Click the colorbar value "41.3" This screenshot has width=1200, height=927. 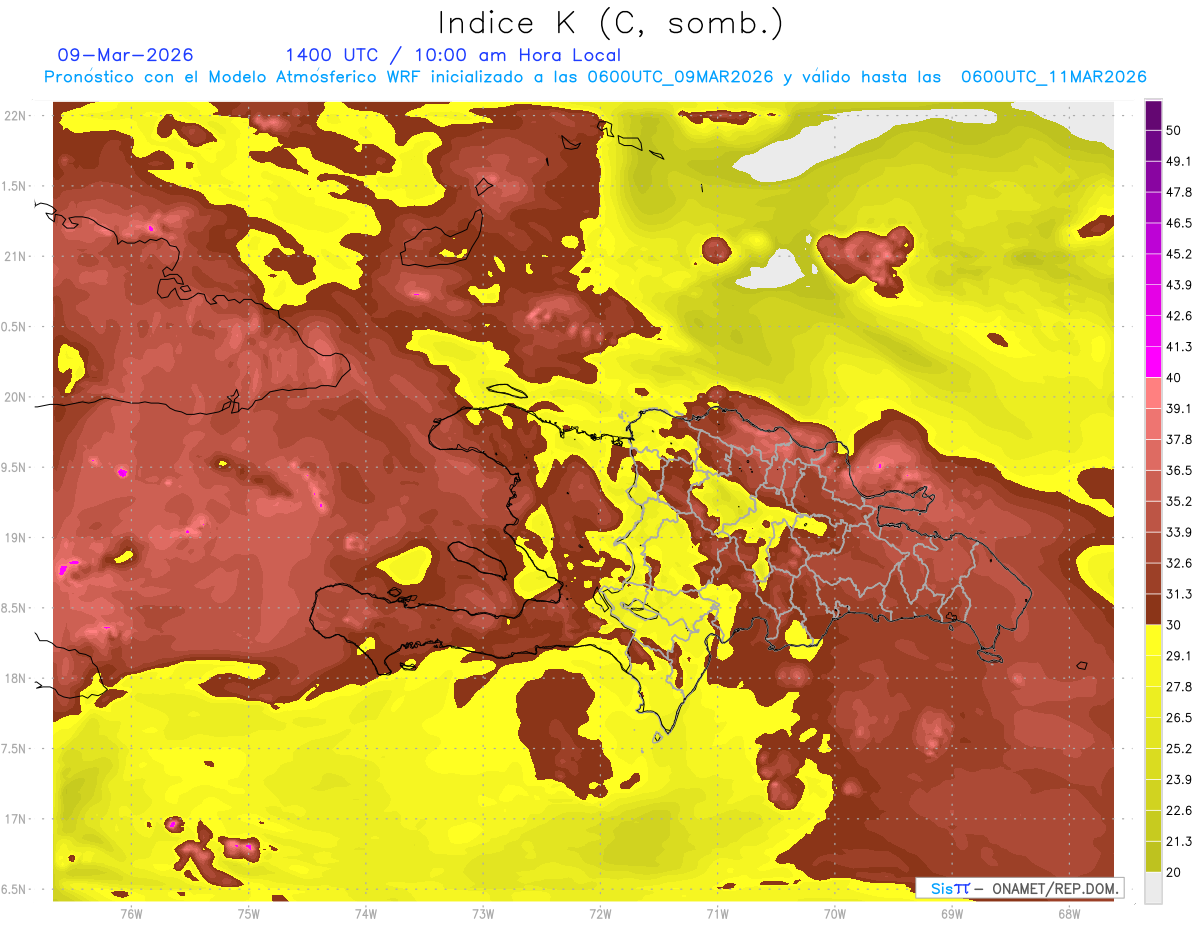pyautogui.click(x=1179, y=347)
